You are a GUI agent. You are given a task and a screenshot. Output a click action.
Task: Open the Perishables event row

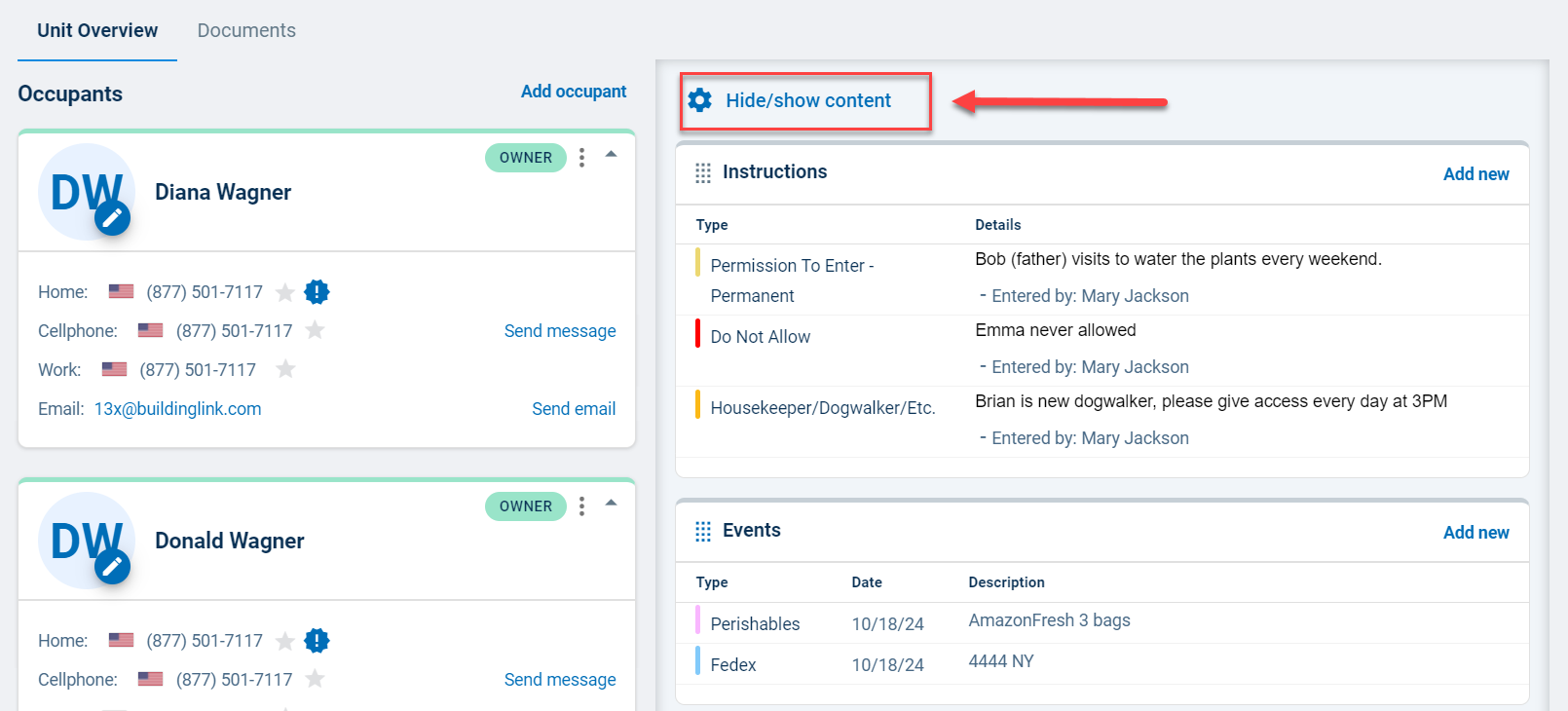tap(1102, 623)
